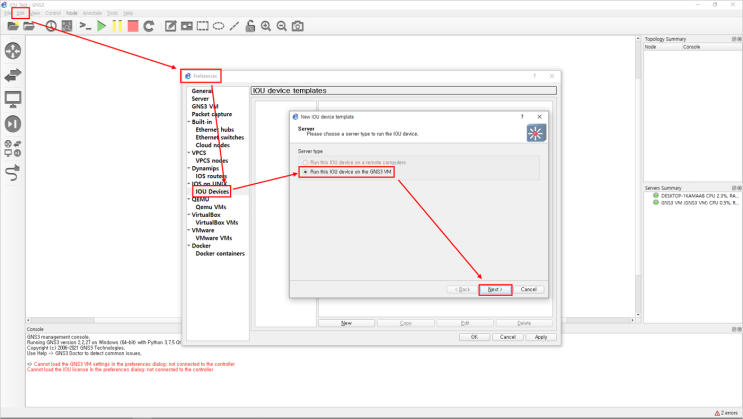Click Next in the IOU template wizard
This screenshot has width=743, height=419.
[x=495, y=289]
